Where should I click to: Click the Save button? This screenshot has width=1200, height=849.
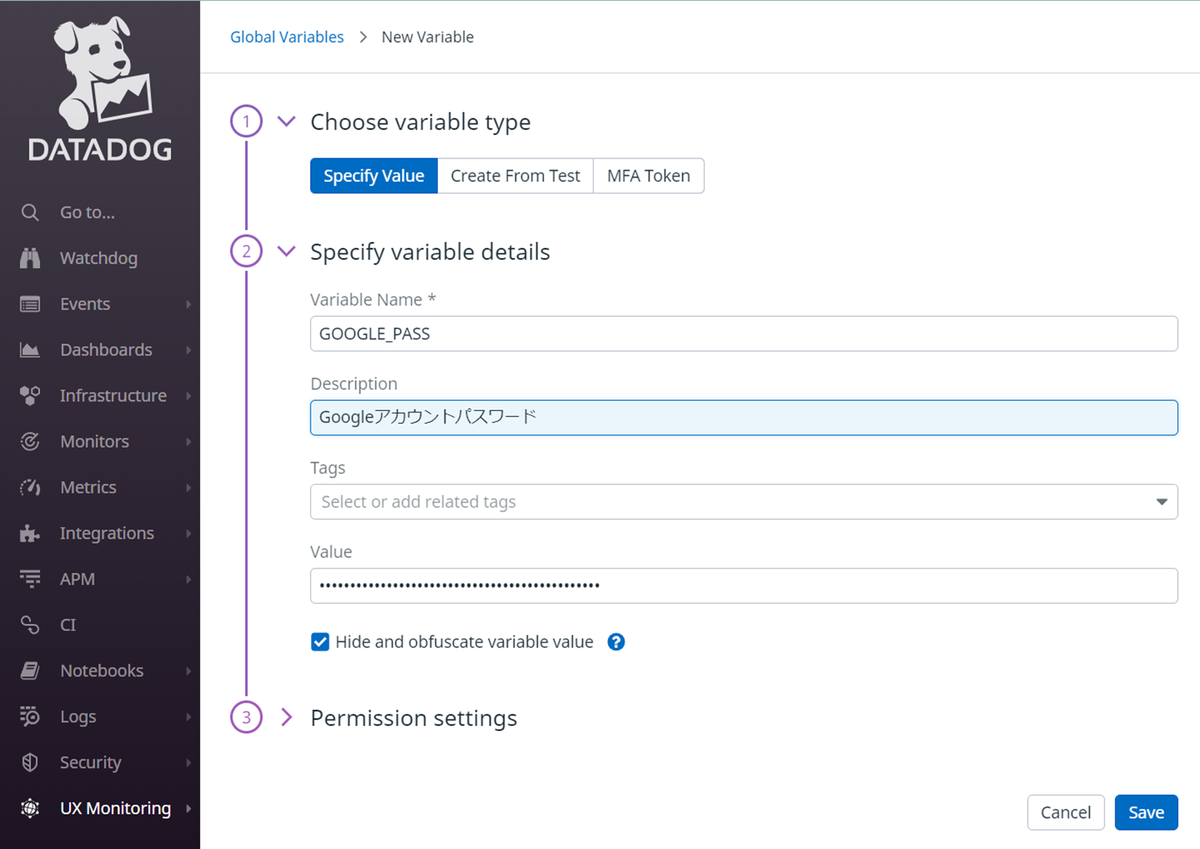click(1146, 813)
